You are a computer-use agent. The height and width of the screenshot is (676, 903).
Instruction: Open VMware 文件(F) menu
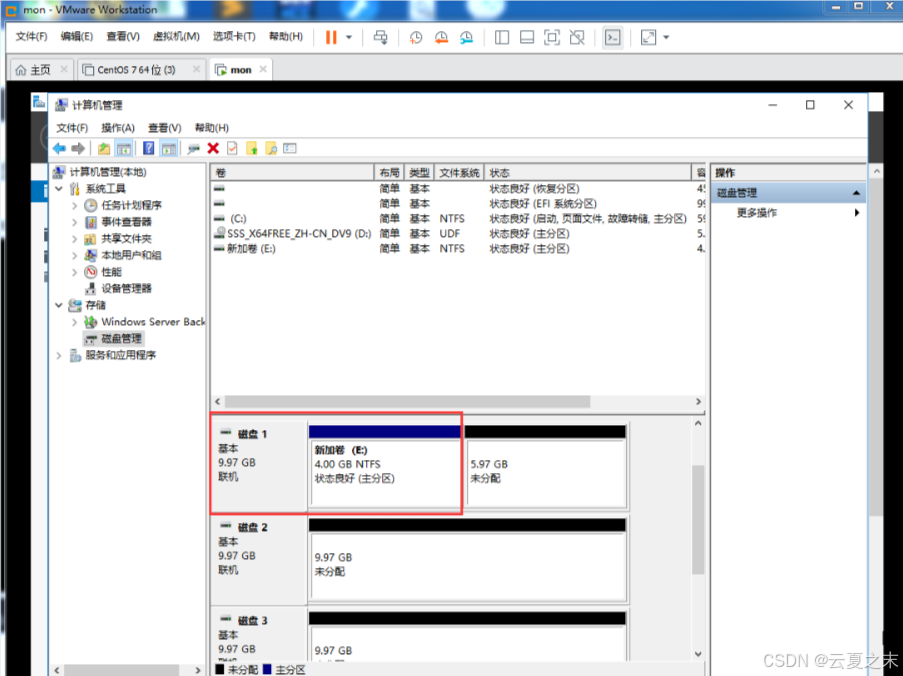pos(31,36)
